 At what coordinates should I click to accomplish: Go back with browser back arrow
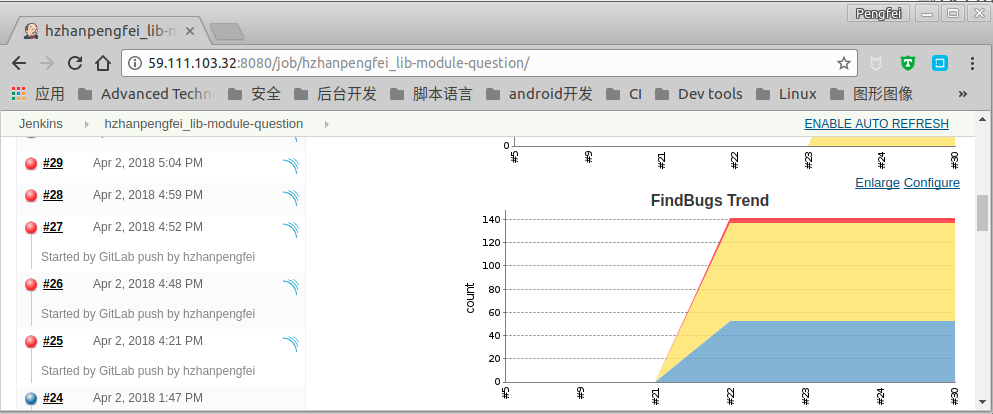(x=19, y=63)
